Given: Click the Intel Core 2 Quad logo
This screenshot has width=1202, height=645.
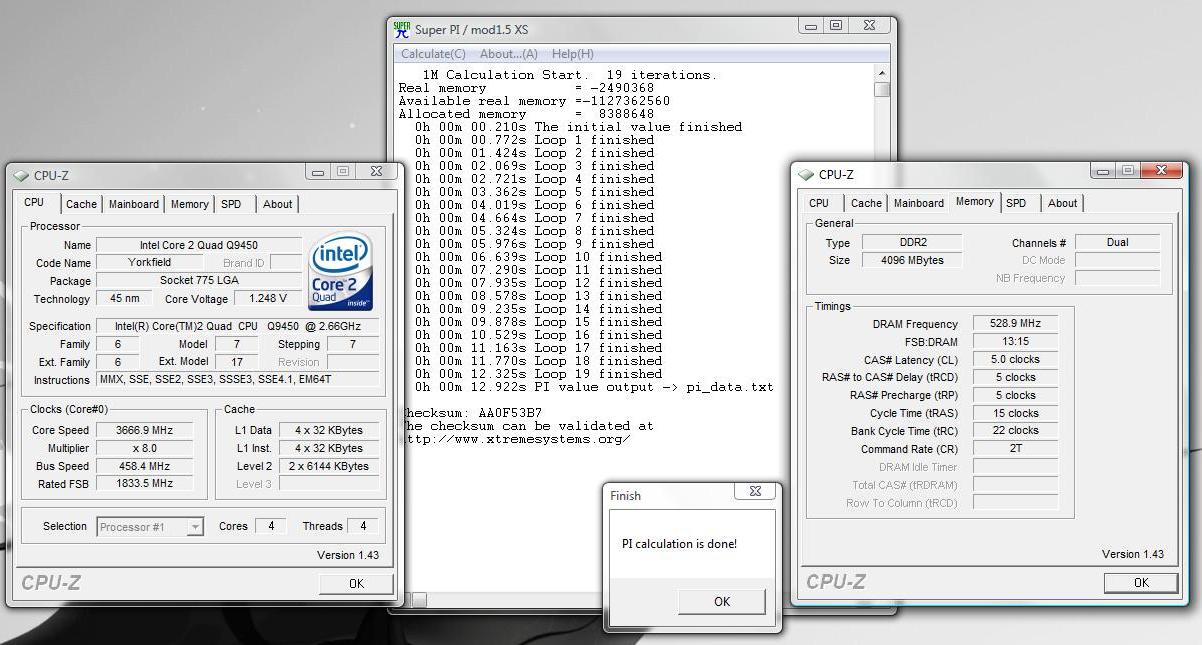Looking at the screenshot, I should [x=341, y=271].
